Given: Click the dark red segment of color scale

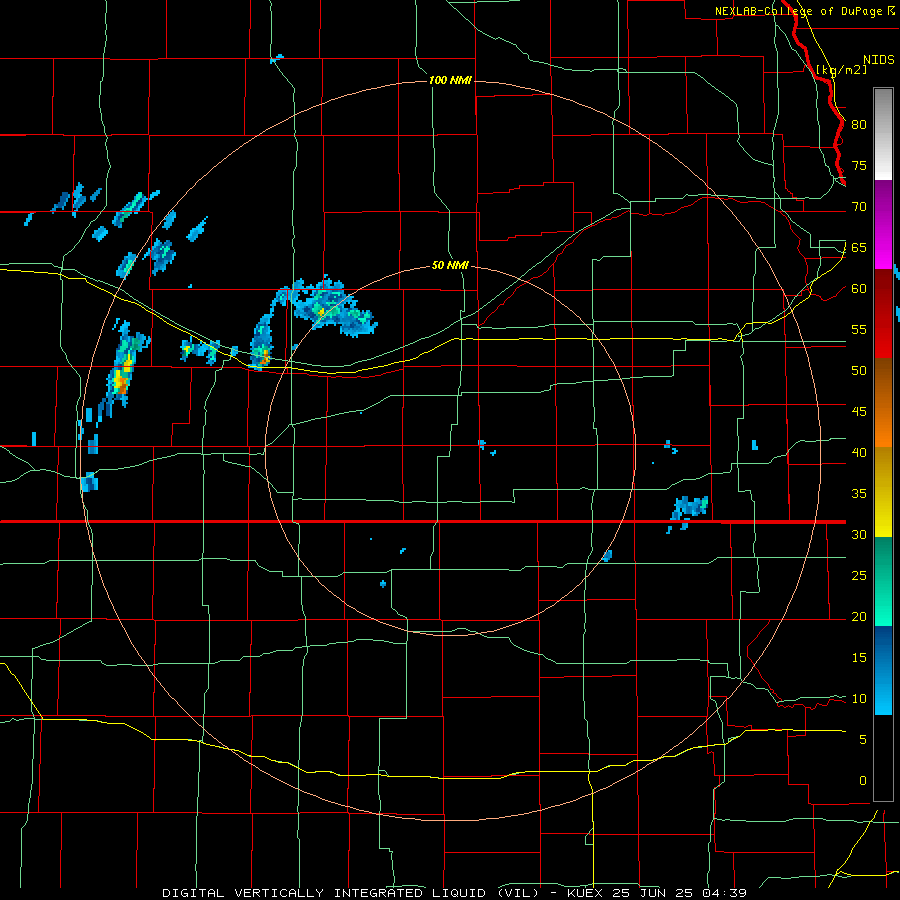Looking at the screenshot, I should (x=883, y=313).
